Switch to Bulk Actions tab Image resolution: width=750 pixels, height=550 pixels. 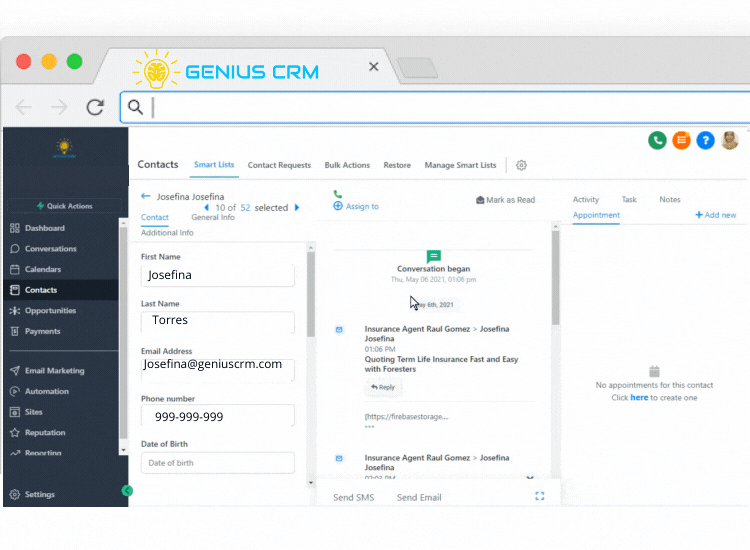coord(347,165)
